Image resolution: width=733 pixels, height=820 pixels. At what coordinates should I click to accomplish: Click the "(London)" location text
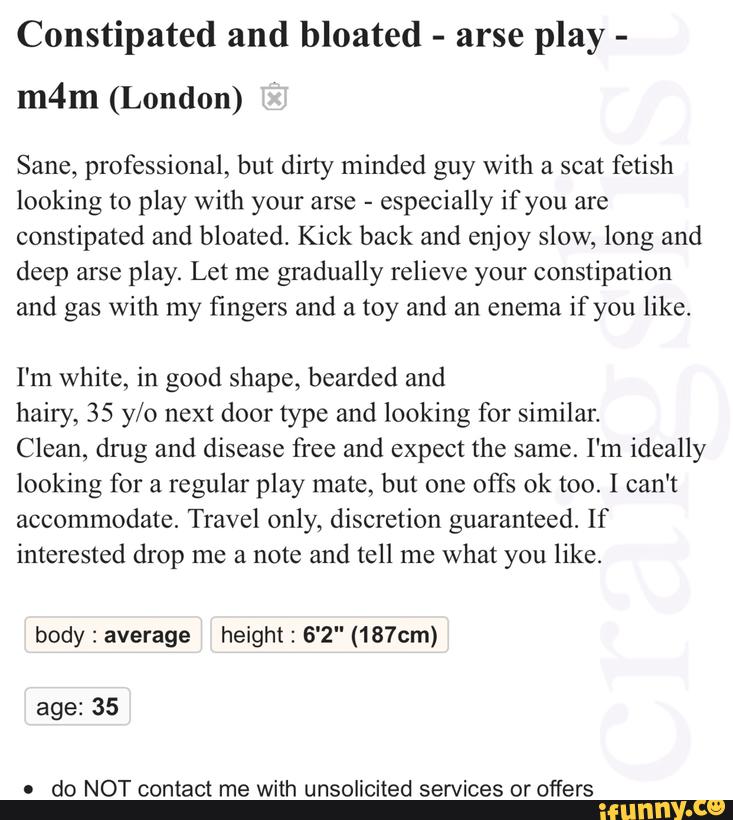176,98
